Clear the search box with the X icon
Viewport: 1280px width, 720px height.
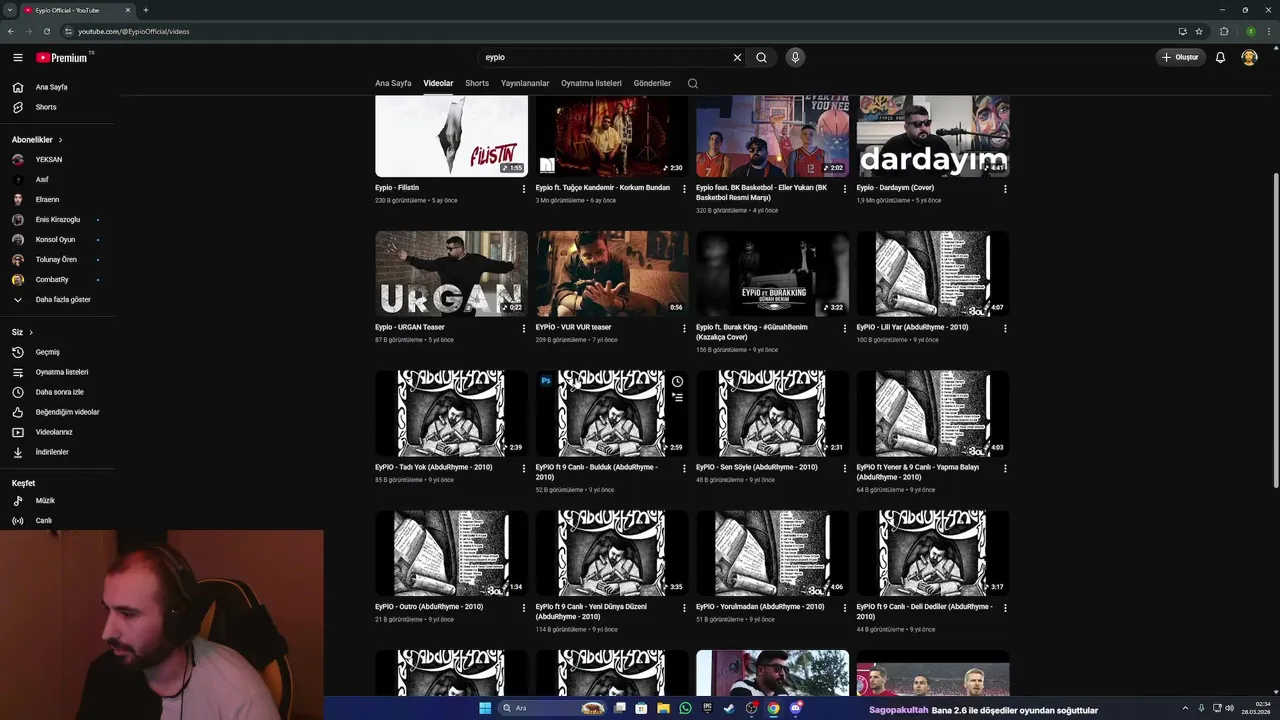pos(737,57)
